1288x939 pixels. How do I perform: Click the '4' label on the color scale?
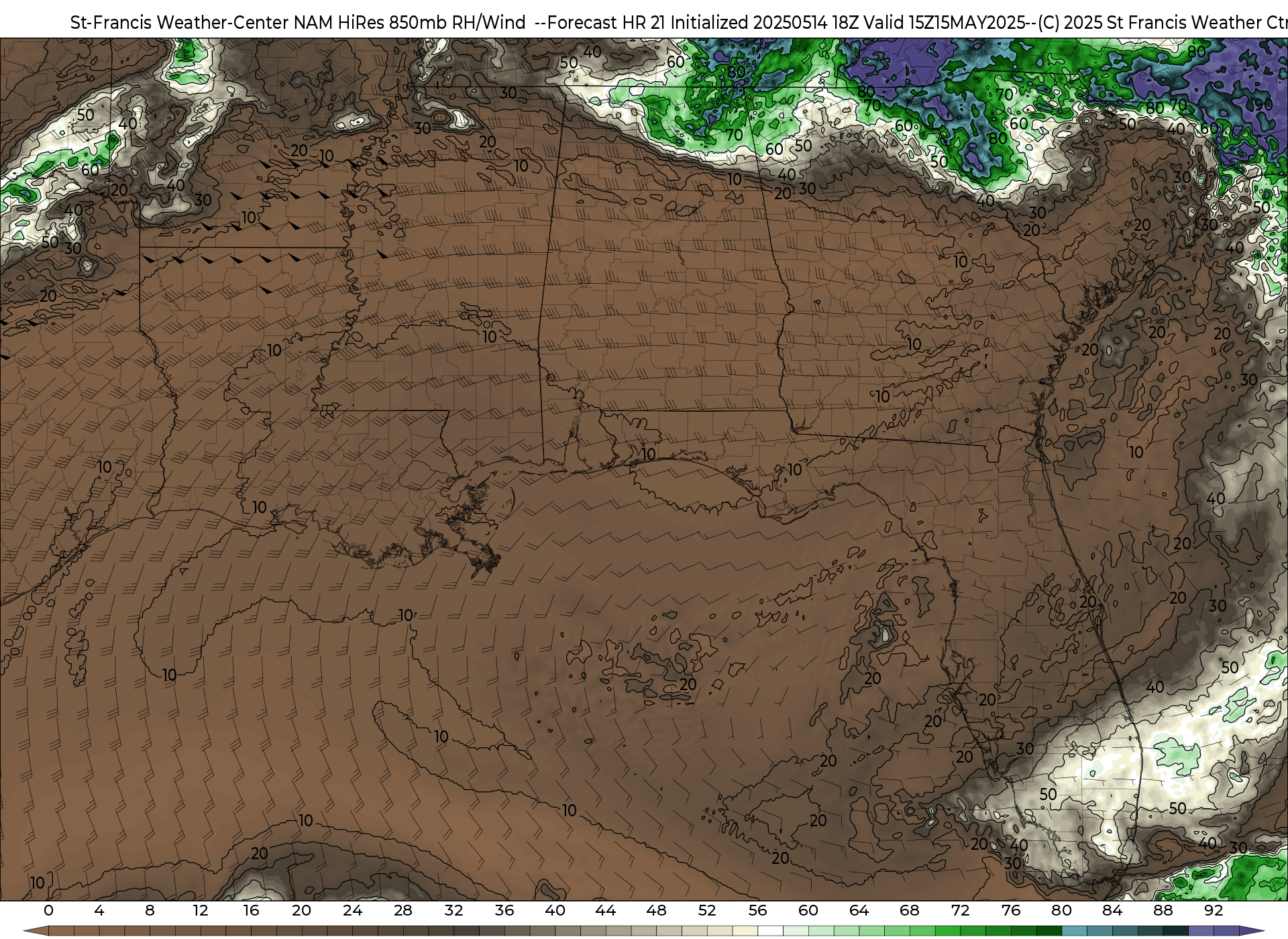pos(99,910)
